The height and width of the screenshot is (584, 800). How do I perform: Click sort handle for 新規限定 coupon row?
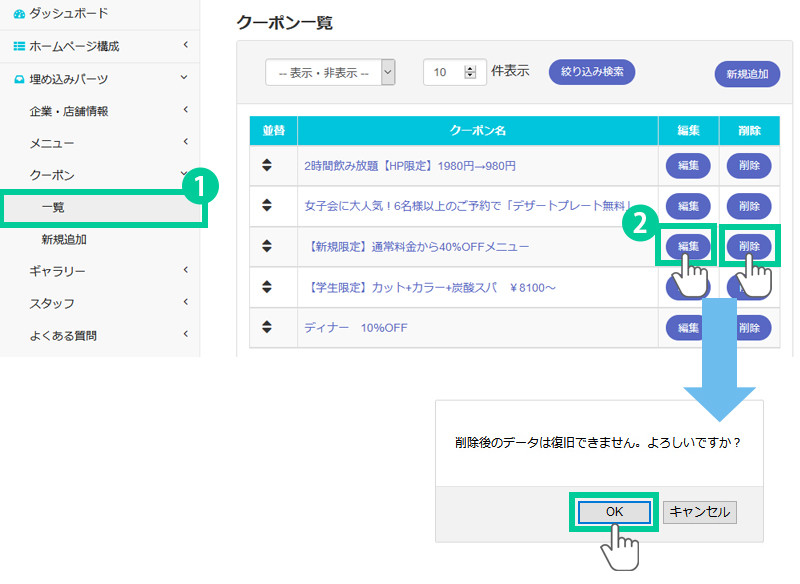[x=267, y=245]
